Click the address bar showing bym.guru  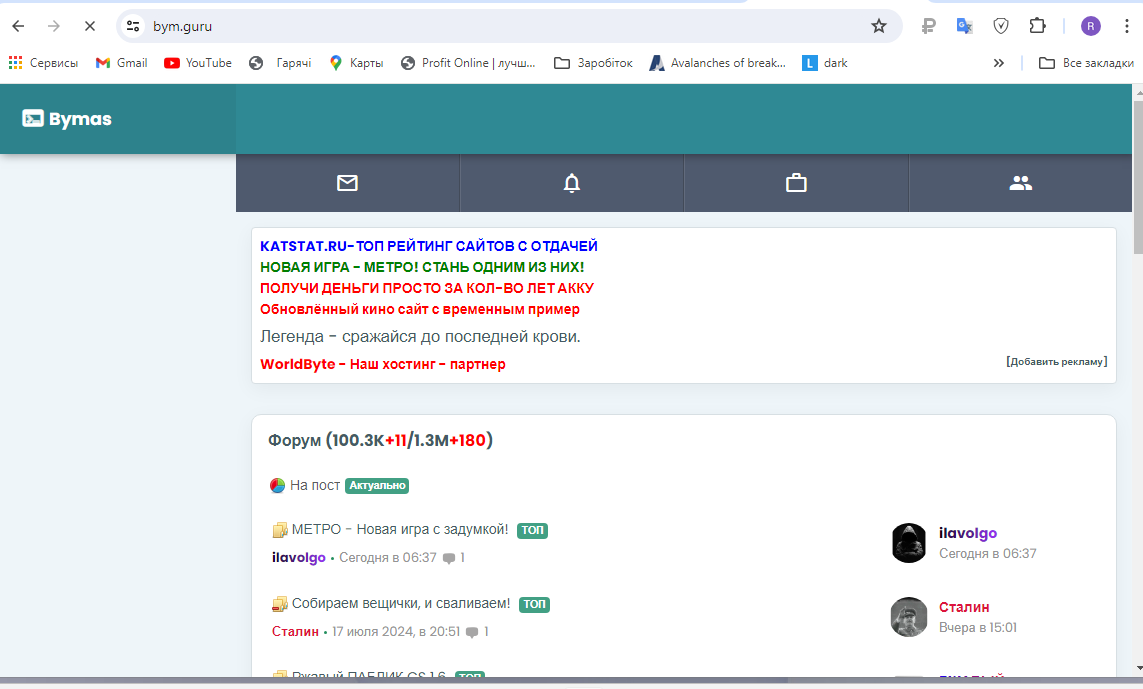(x=500, y=26)
